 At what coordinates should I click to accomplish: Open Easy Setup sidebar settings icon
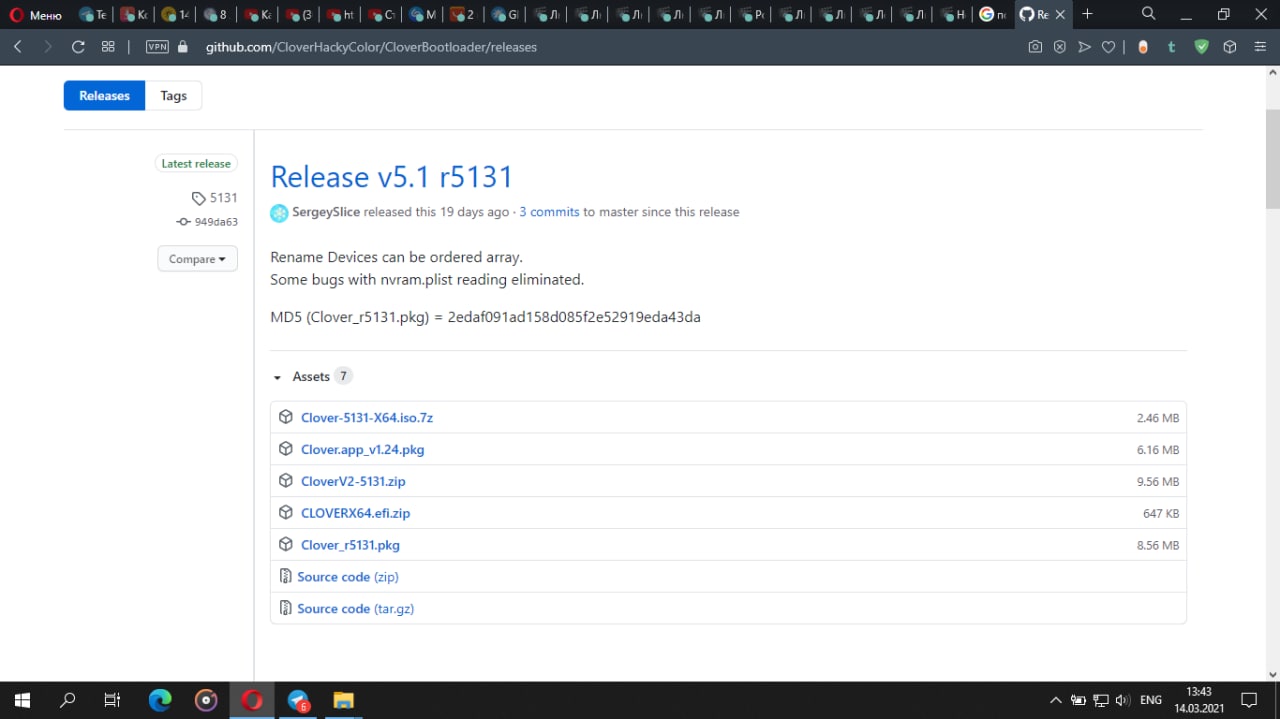pyautogui.click(x=1260, y=47)
